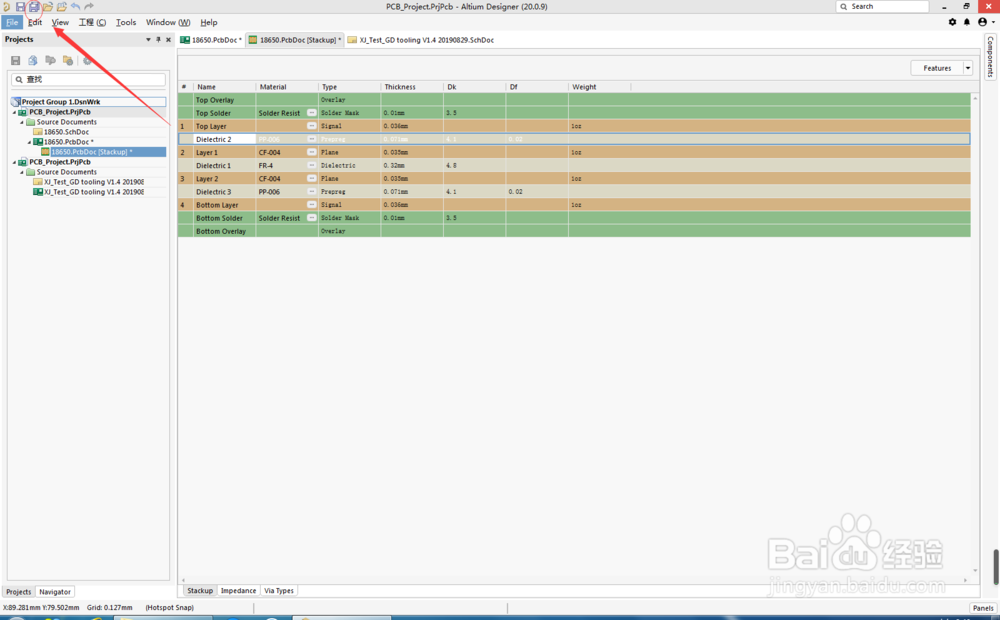Screen dimensions: 1000x620
Task: Open material picker for Bottom Solder row
Action: click(x=311, y=218)
